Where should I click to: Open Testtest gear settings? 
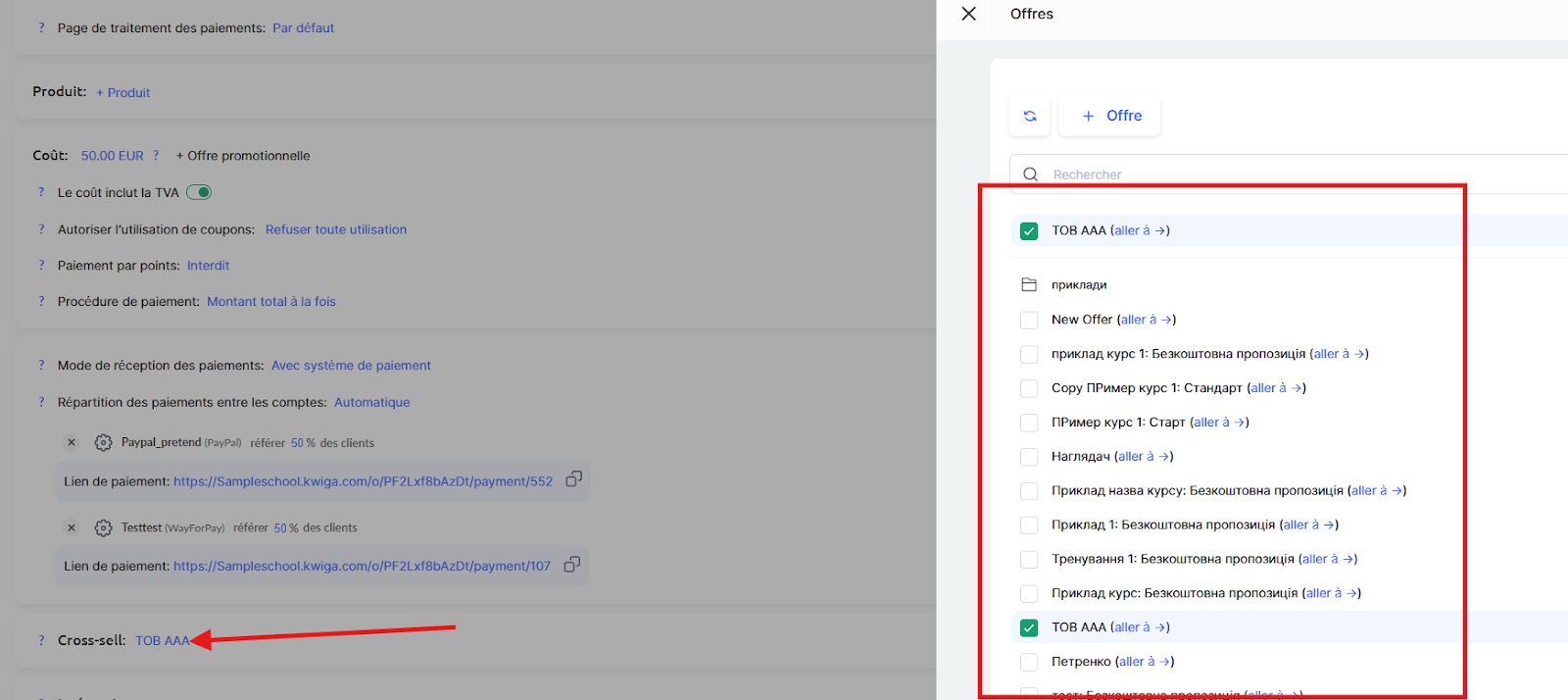(103, 528)
